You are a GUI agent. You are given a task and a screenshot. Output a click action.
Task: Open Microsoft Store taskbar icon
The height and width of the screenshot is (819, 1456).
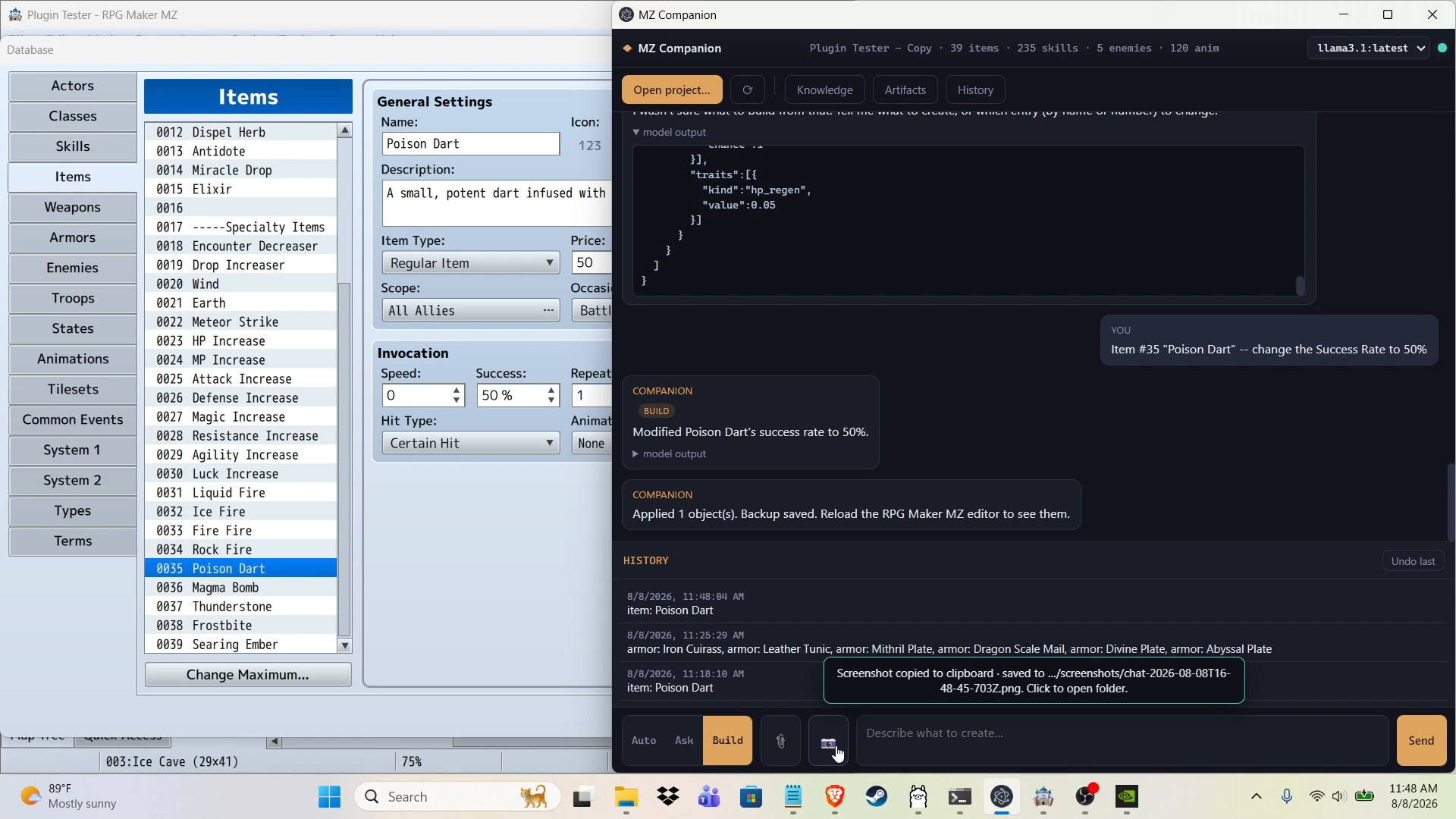point(752,796)
